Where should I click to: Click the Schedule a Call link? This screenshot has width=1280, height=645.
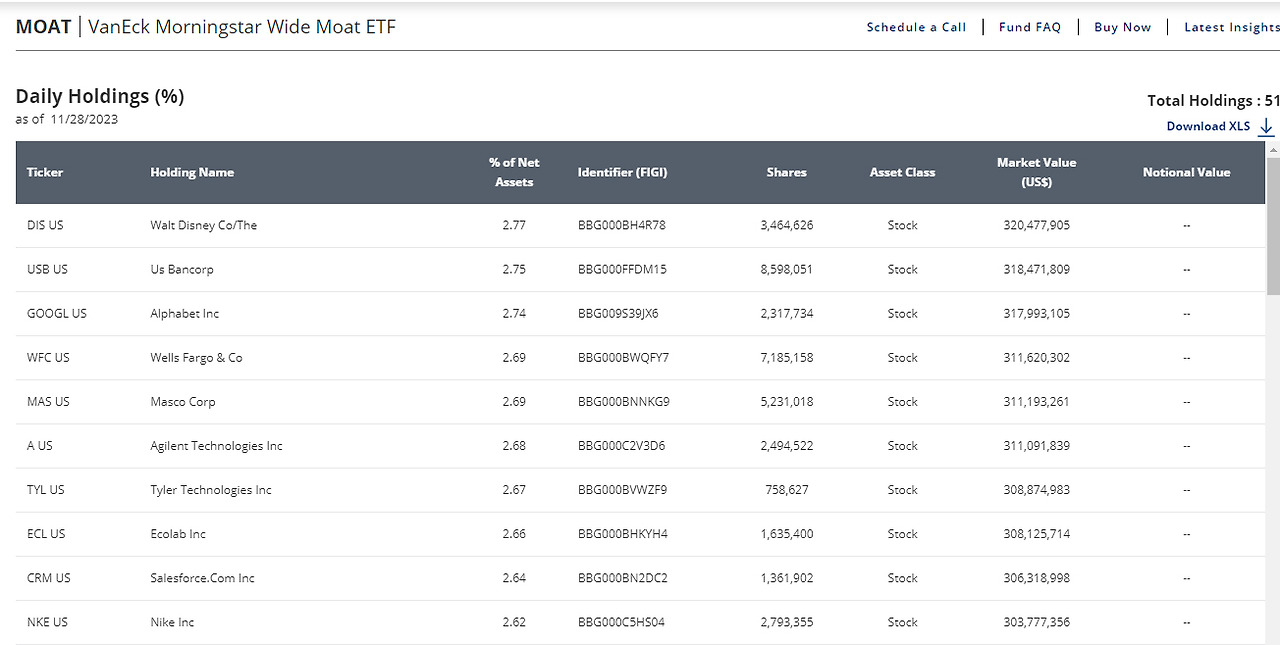click(916, 27)
